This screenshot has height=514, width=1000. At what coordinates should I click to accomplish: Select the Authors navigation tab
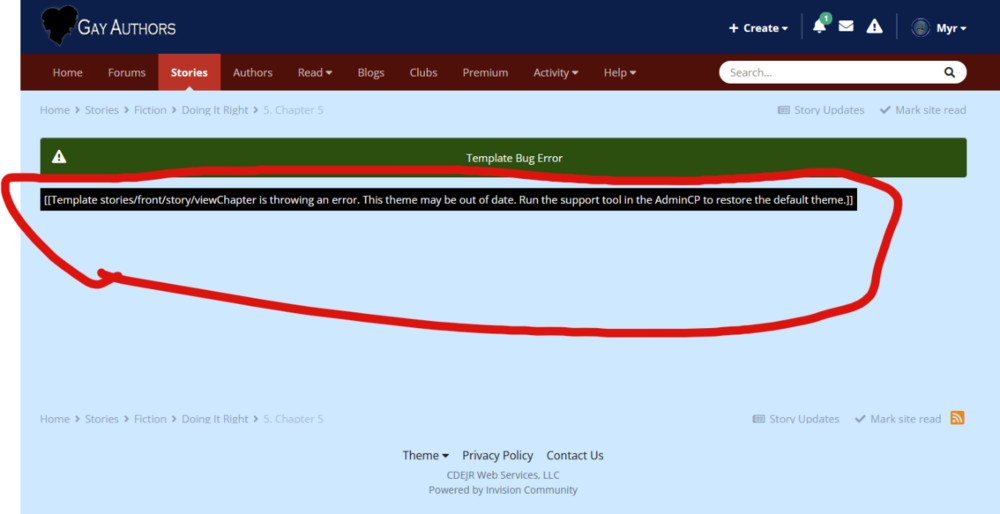click(252, 72)
